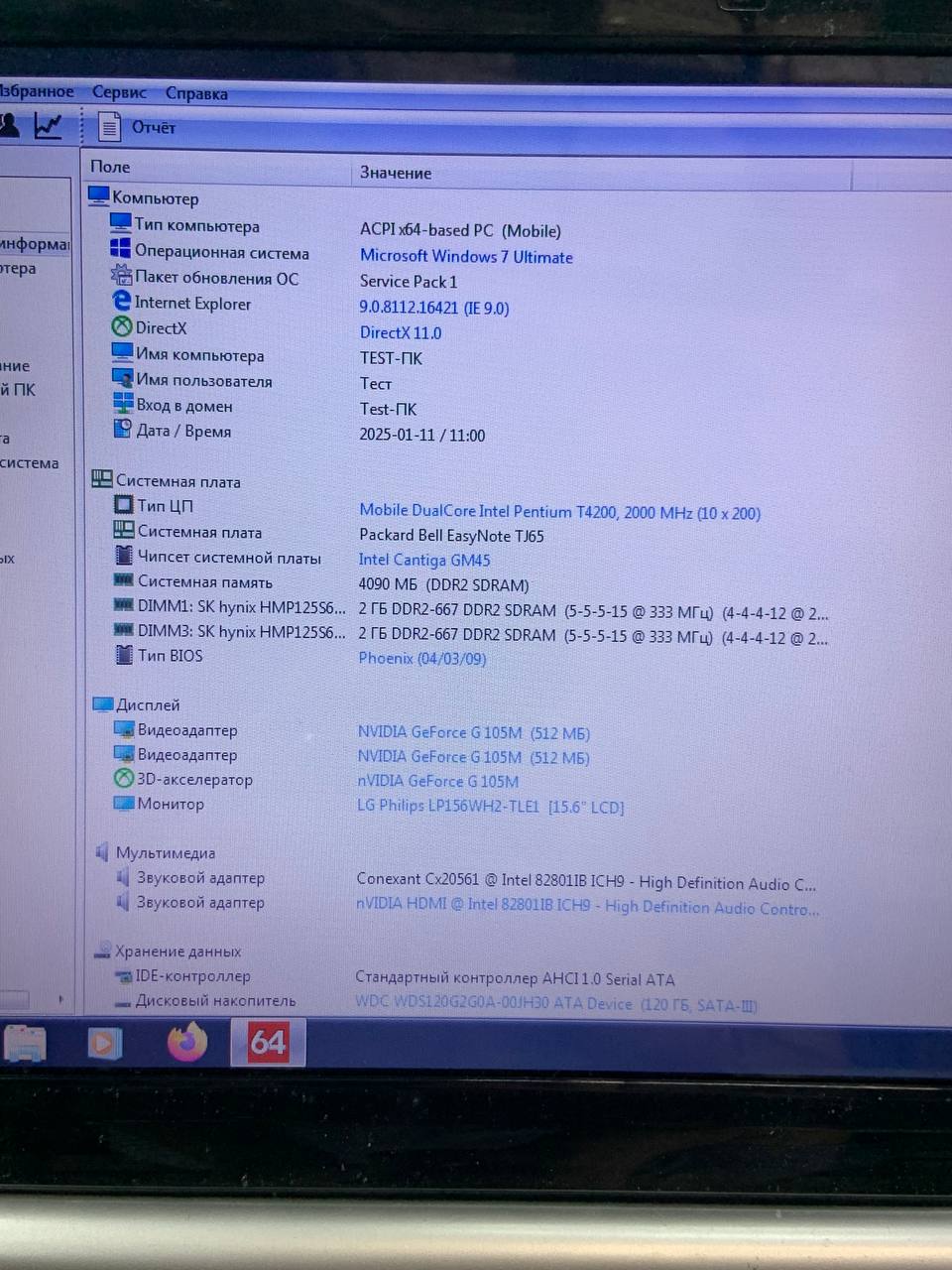The image size is (952, 1270).
Task: Select the Service Pack 1 value
Action: pyautogui.click(x=409, y=282)
